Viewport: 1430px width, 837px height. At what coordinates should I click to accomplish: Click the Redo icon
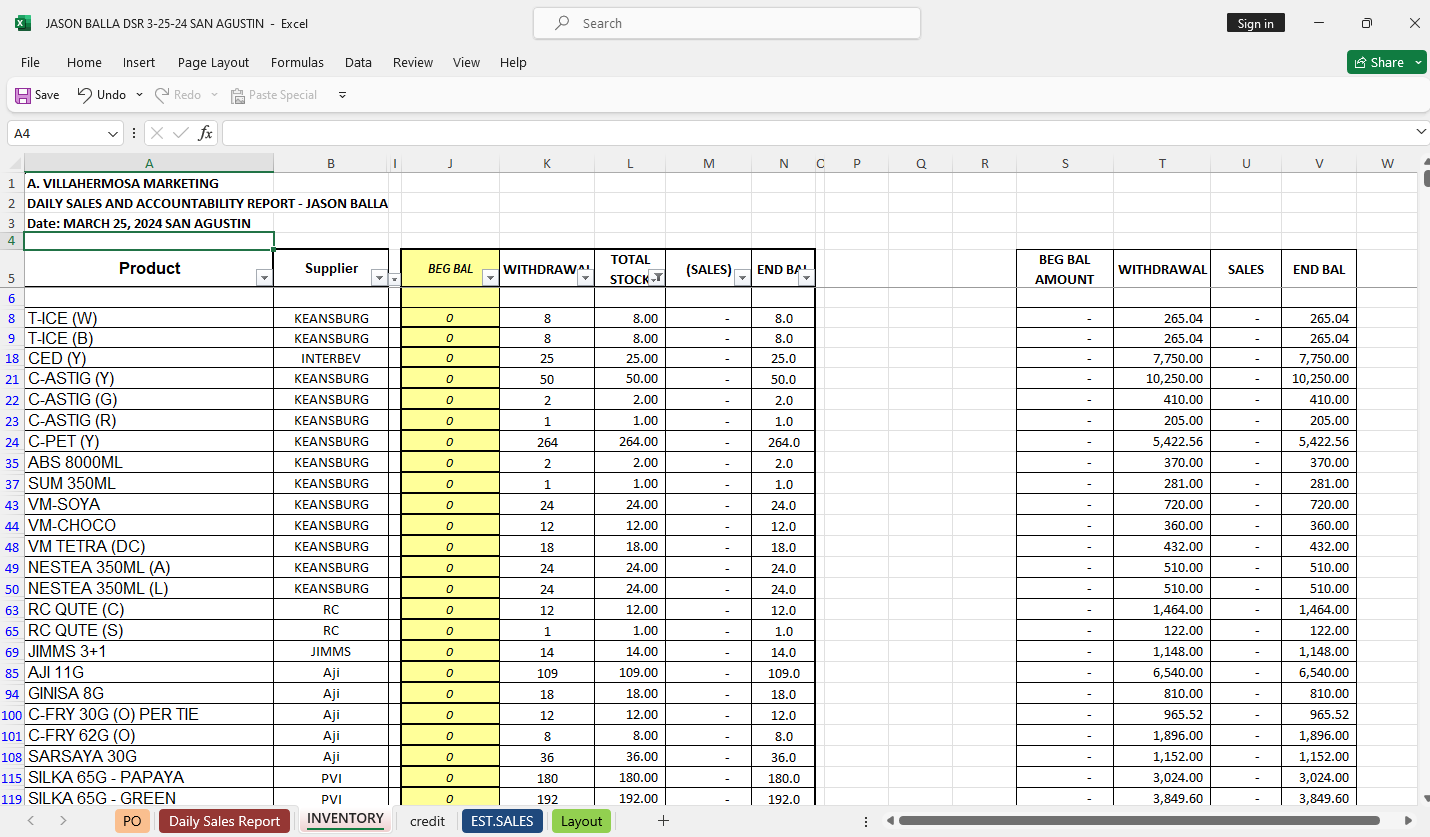click(x=161, y=94)
